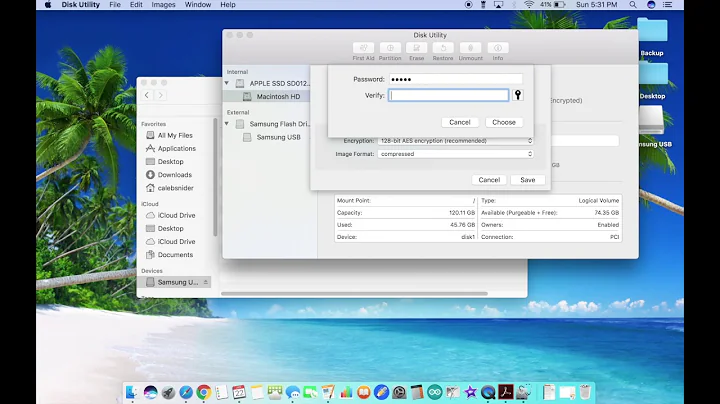This screenshot has width=720, height=404.
Task: Open Numbers chart icon in Dock
Action: (346, 392)
